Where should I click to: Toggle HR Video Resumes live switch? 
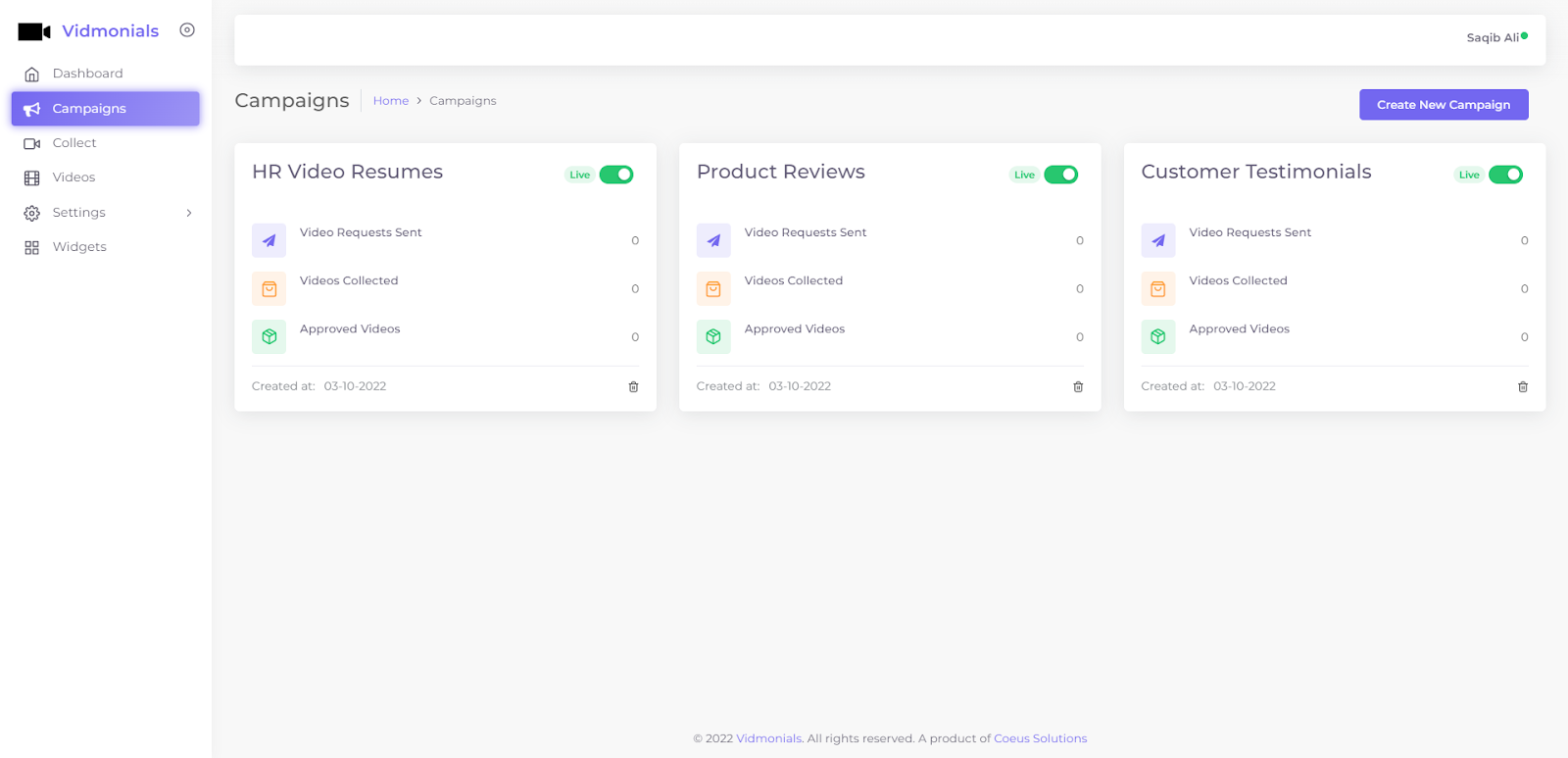616,175
